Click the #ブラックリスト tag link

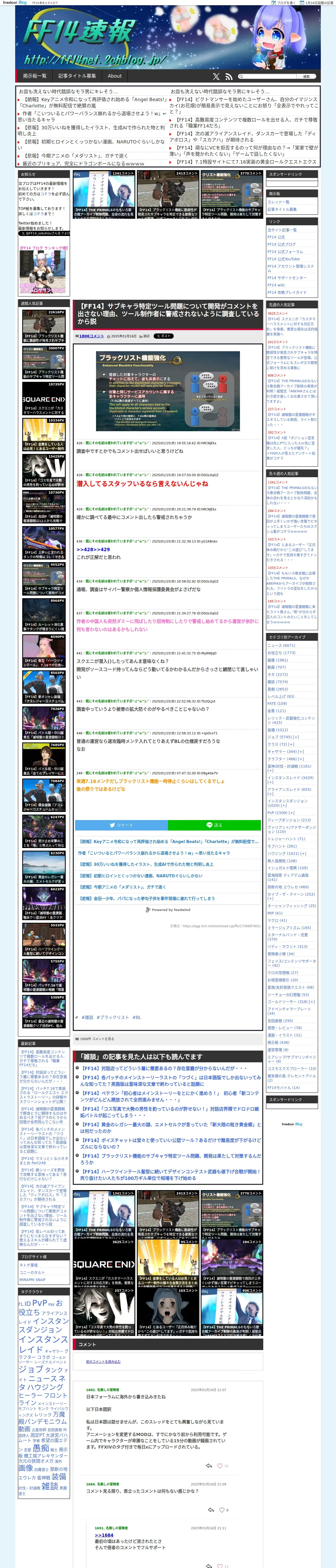coord(112,1017)
